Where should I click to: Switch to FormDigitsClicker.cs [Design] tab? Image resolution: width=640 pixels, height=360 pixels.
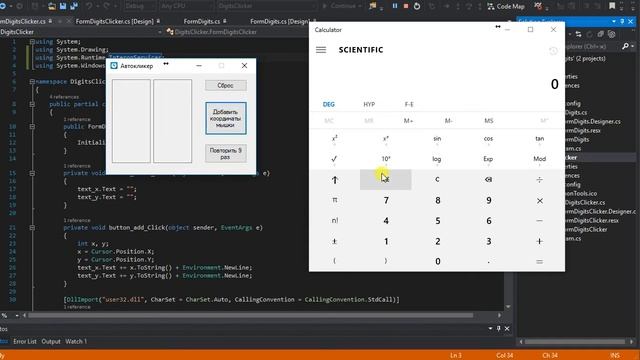[x=115, y=21]
